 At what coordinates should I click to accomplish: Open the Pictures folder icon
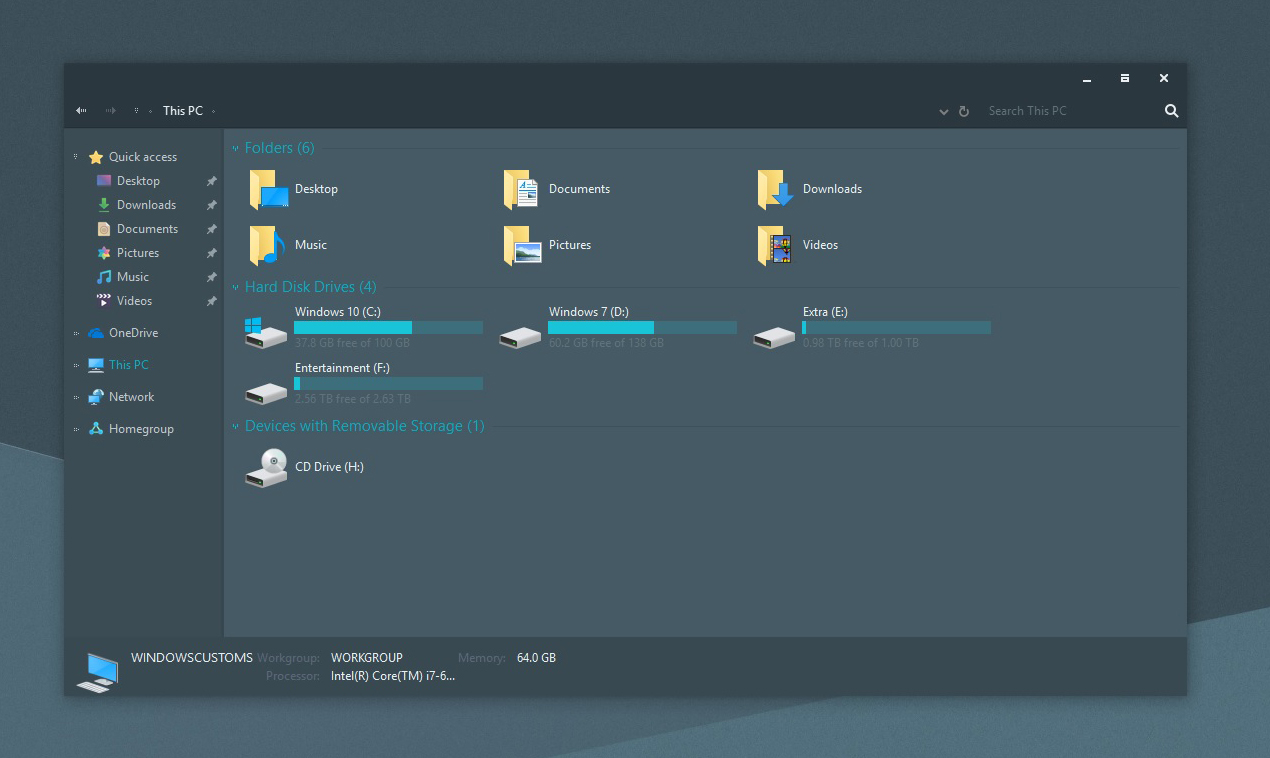point(520,245)
